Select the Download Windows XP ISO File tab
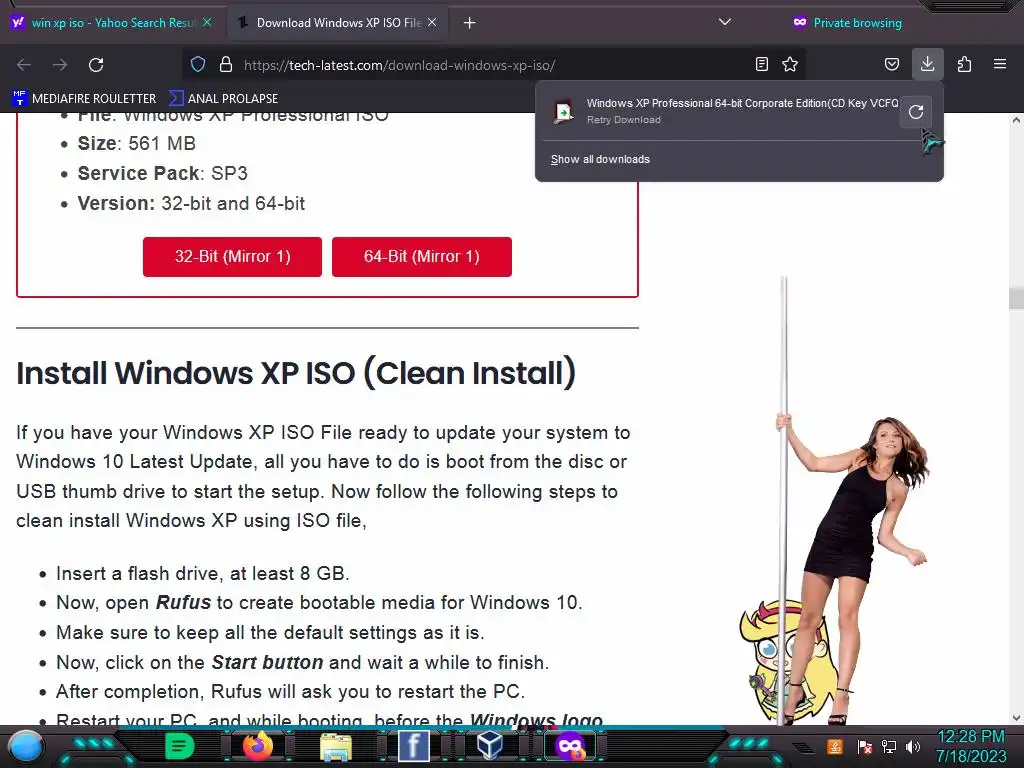1024x768 pixels. 338,23
